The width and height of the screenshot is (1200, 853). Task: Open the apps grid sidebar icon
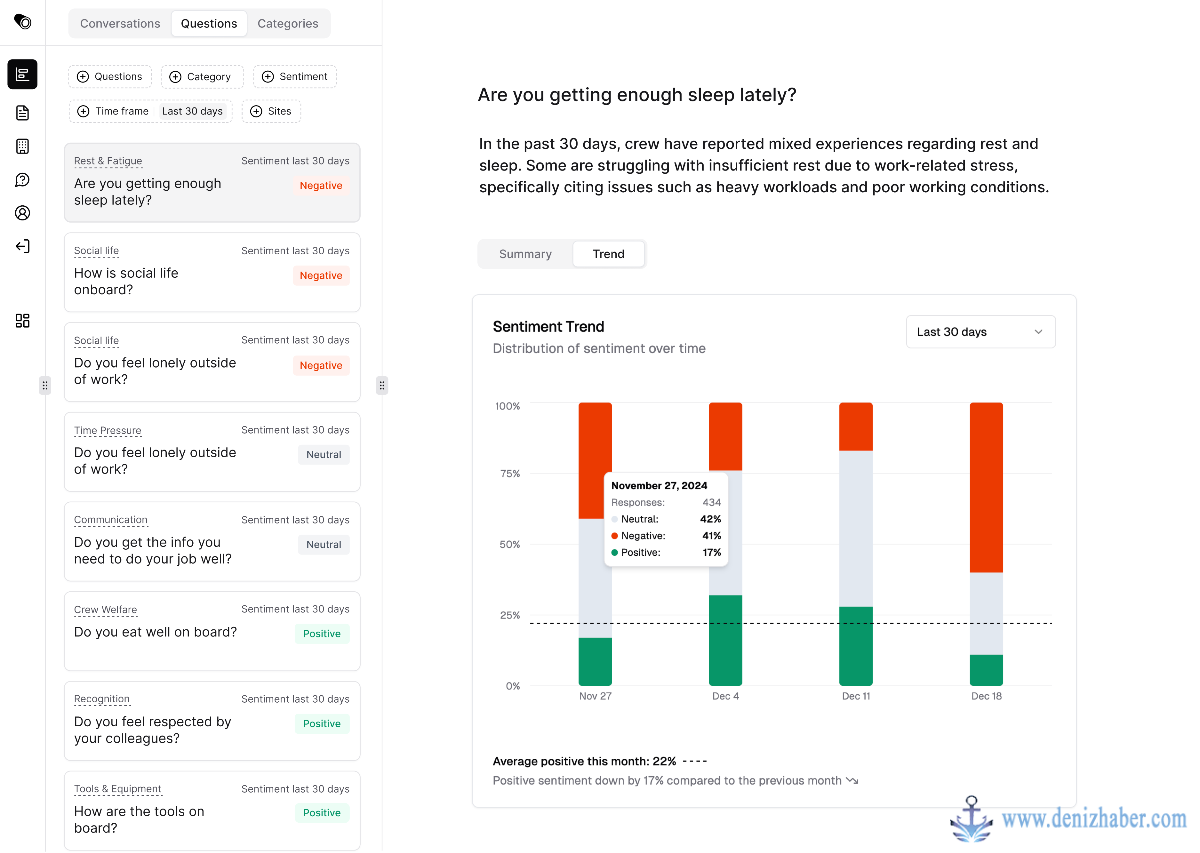(x=22, y=321)
